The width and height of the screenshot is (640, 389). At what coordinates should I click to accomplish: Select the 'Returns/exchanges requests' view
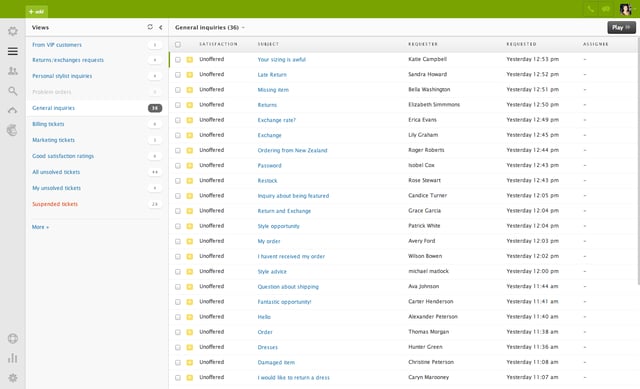tap(68, 60)
